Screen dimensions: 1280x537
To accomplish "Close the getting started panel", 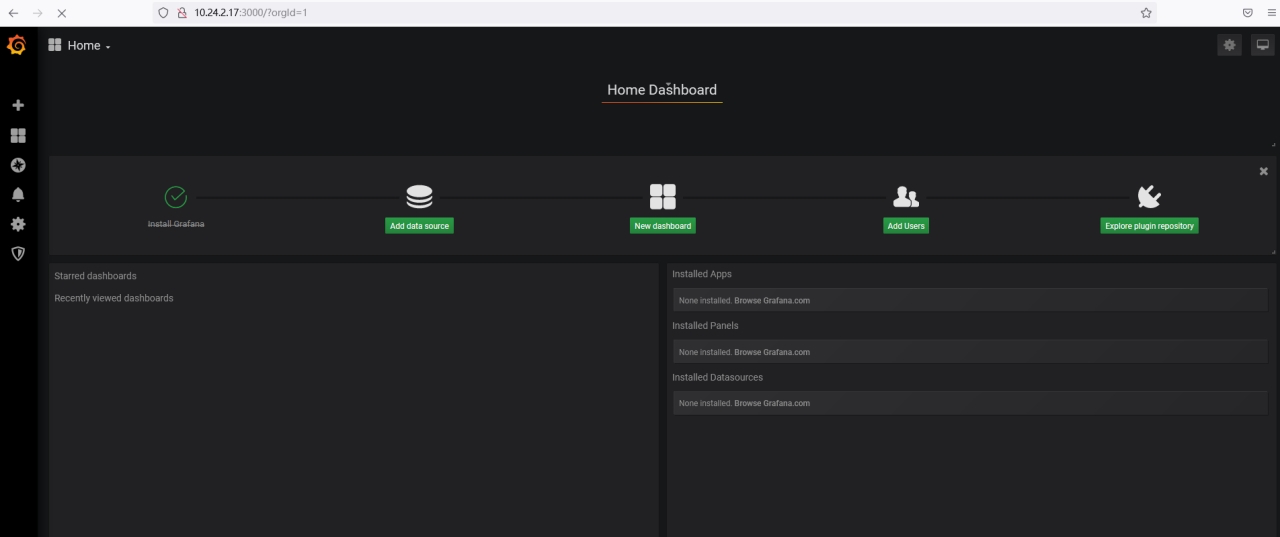I will (1264, 172).
